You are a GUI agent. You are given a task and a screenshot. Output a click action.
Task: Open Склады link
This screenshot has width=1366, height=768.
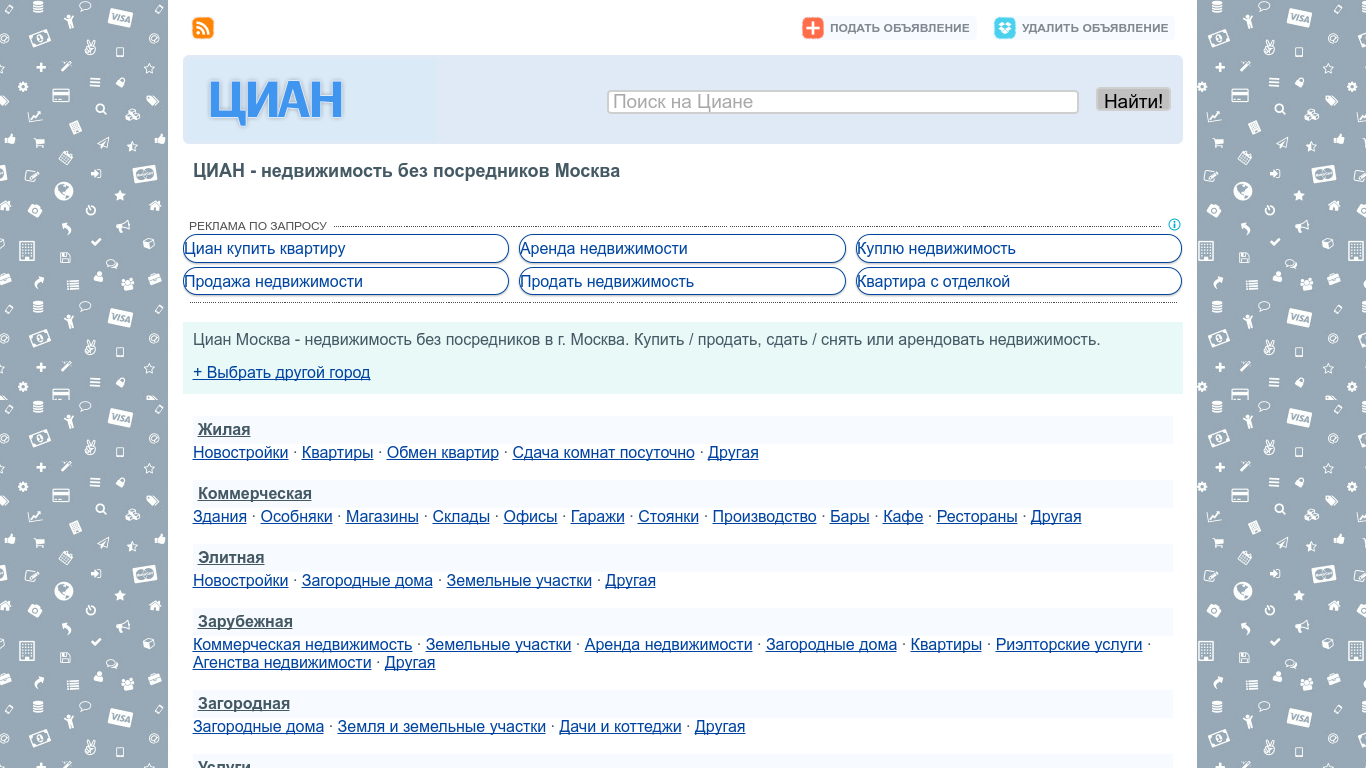pos(461,517)
